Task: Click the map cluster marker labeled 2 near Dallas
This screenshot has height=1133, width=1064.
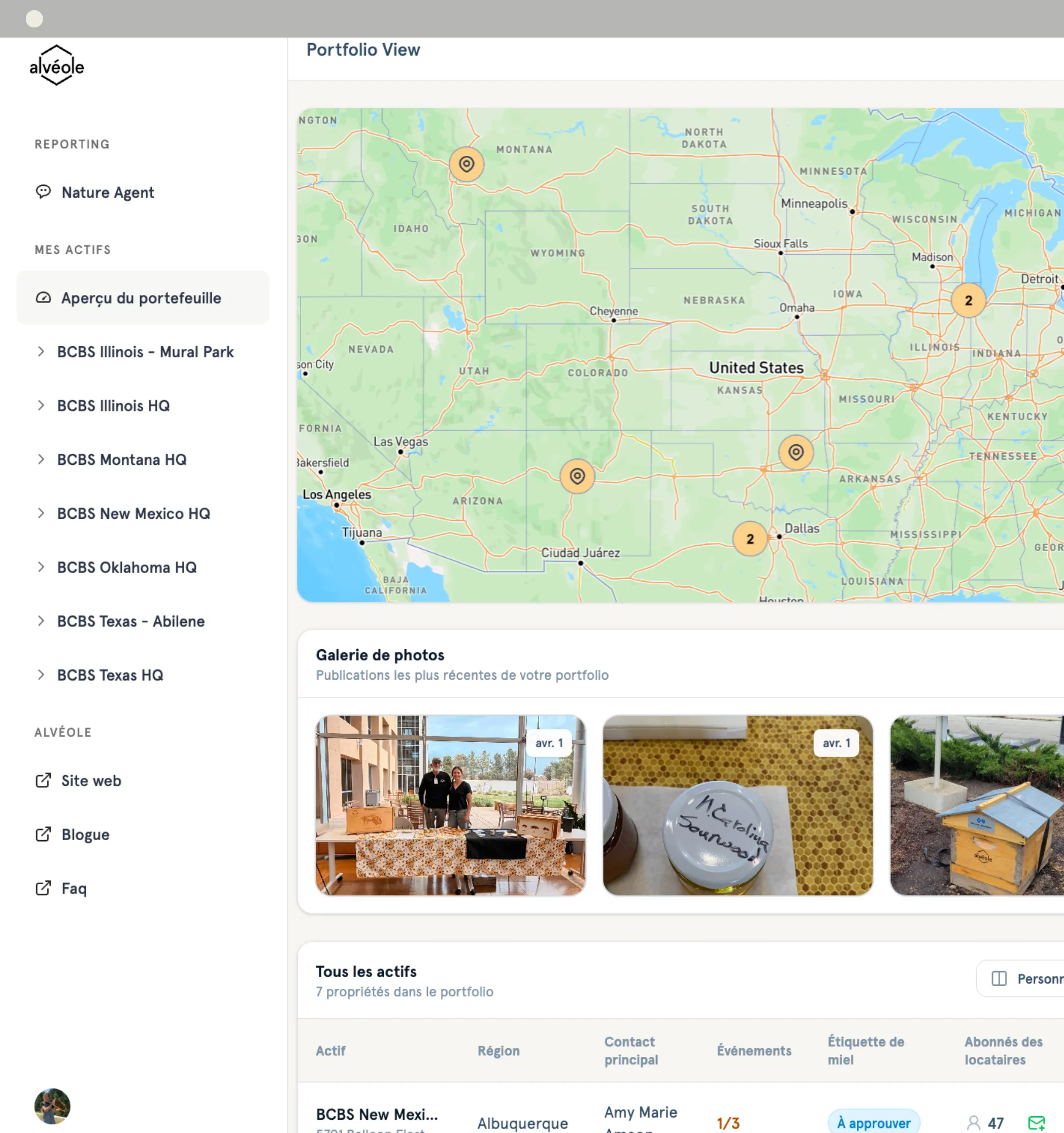Action: click(x=750, y=538)
